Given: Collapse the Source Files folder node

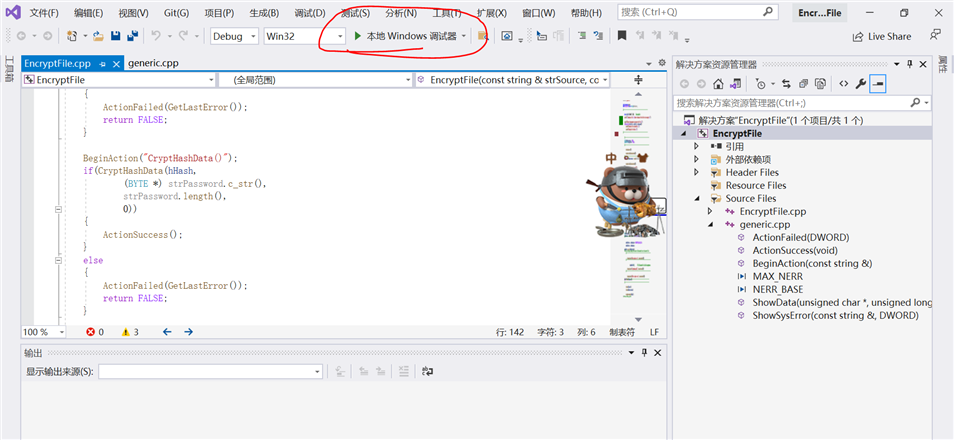Looking at the screenshot, I should (x=697, y=198).
